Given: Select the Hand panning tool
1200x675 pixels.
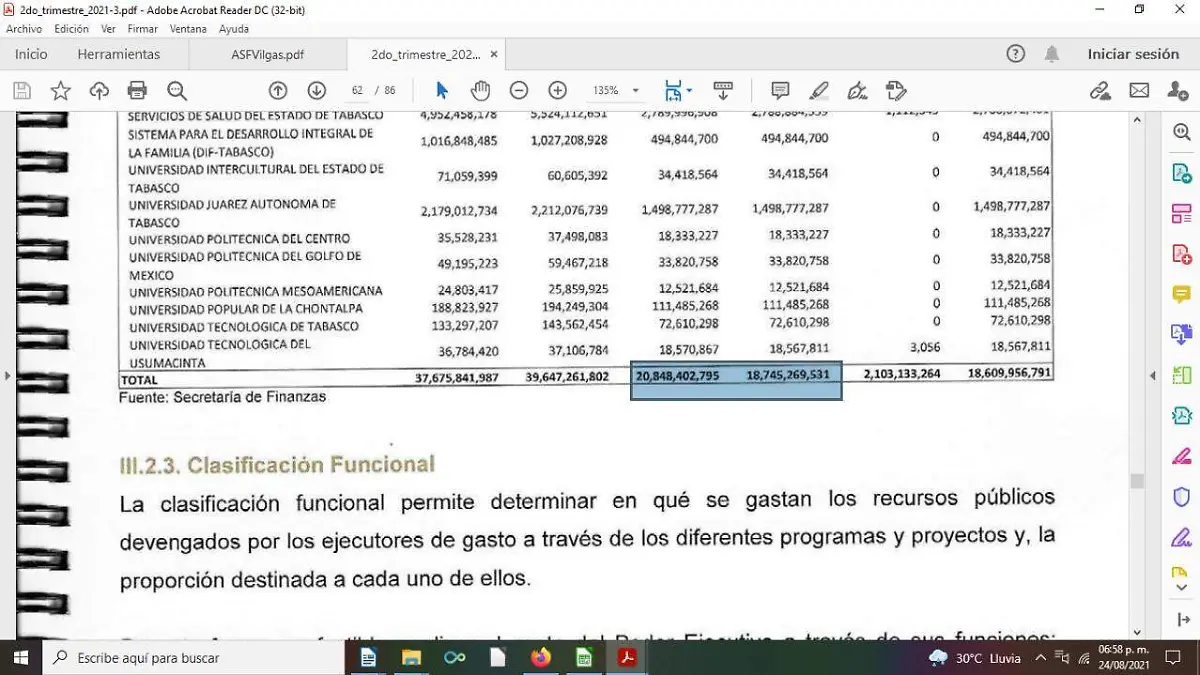Looking at the screenshot, I should 480,90.
